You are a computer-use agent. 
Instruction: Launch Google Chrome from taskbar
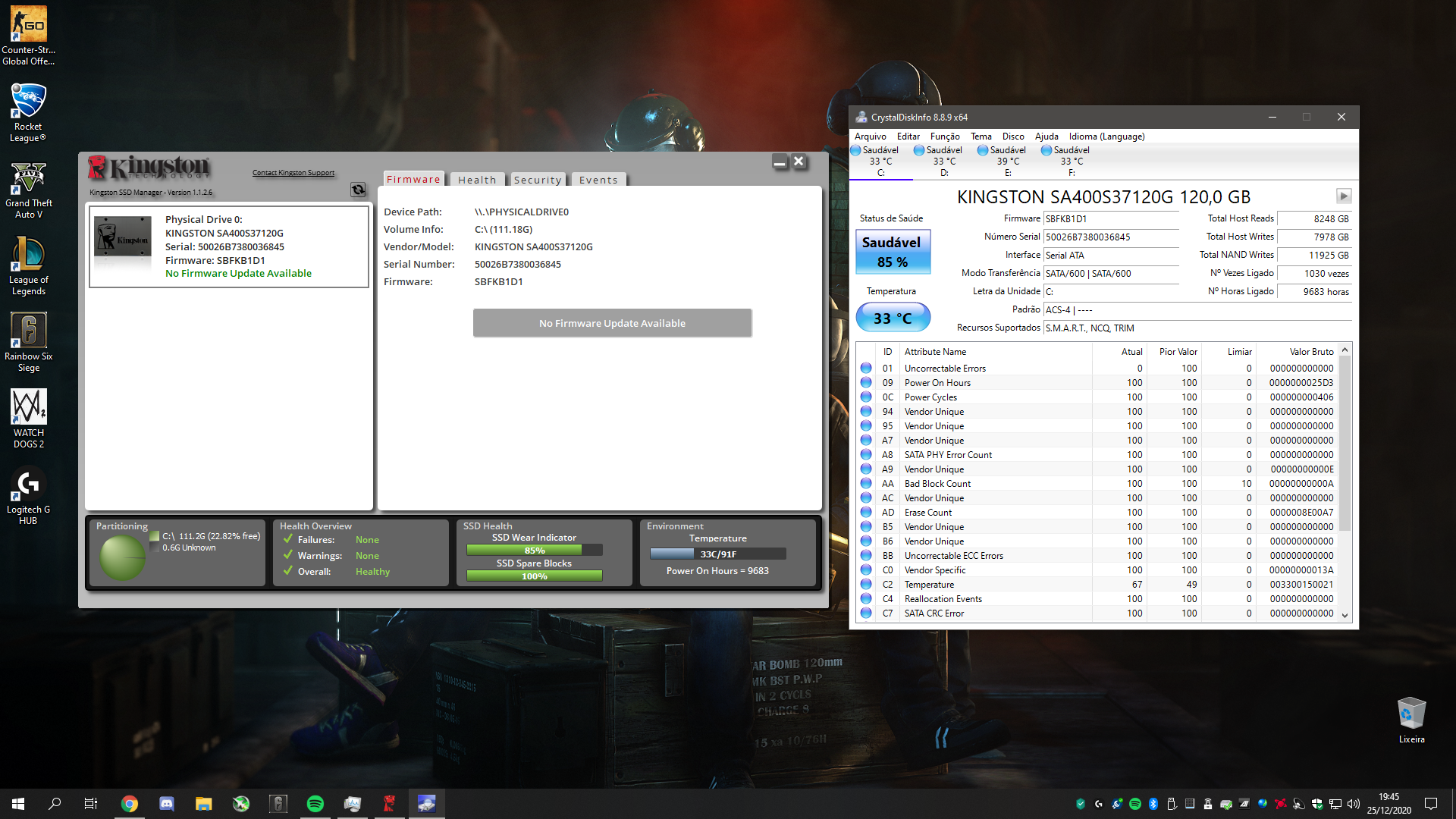[x=130, y=804]
